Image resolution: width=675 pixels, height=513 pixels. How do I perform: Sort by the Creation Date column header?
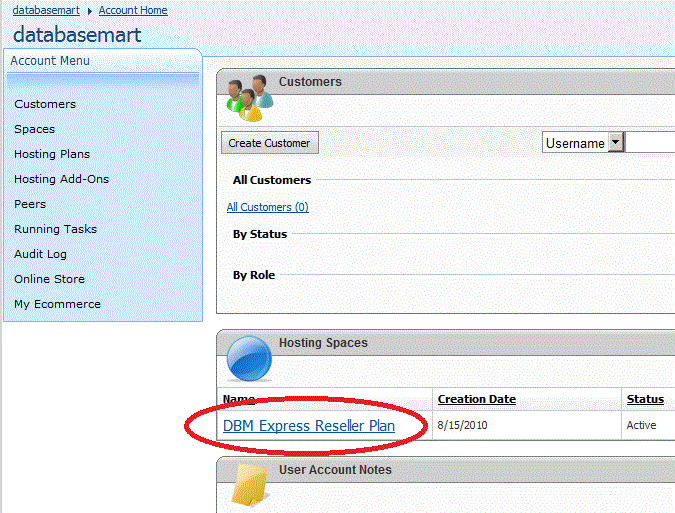(477, 399)
